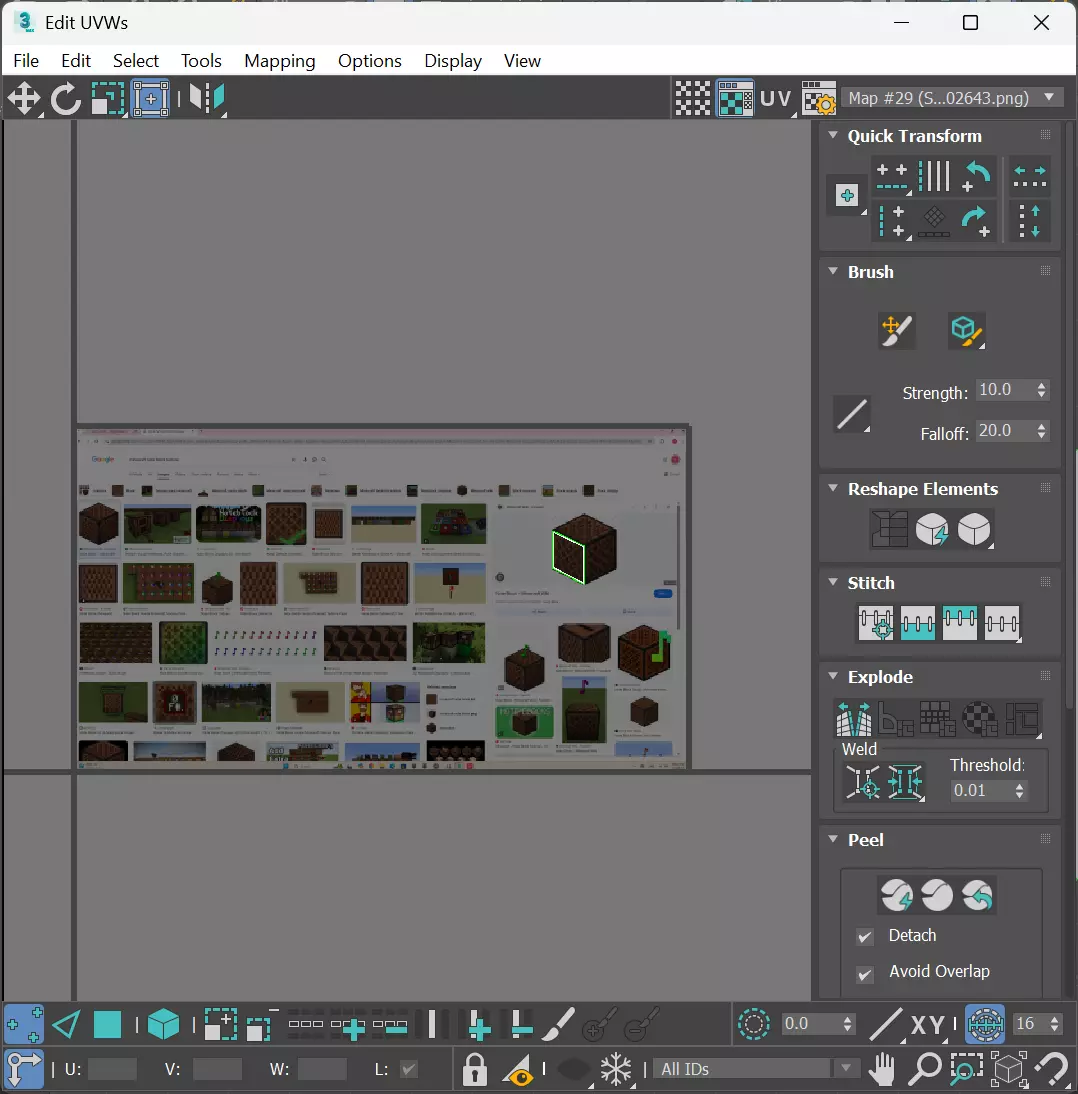Click the Linear Align vertical bars icon
Viewport: 1078px width, 1094px height.
coord(934,177)
